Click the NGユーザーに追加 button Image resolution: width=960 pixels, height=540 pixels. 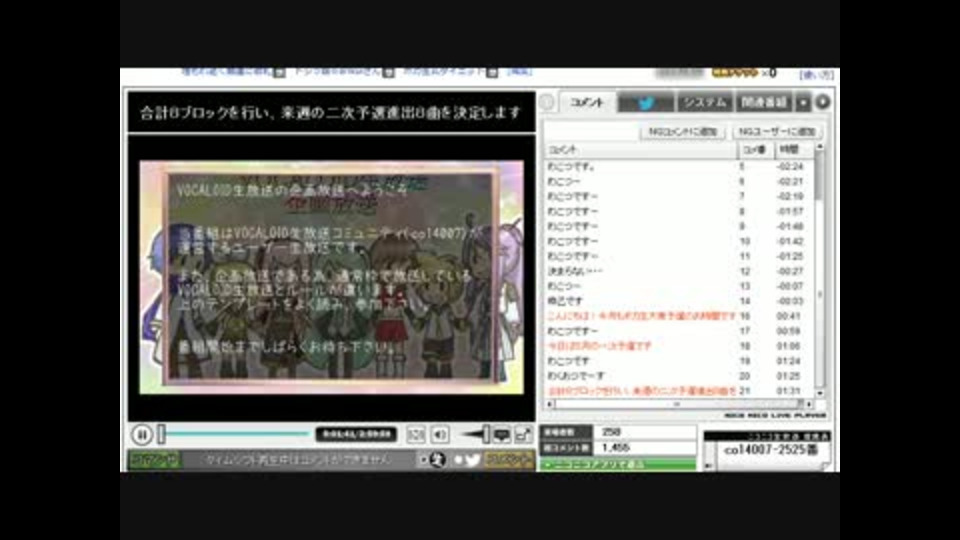point(777,132)
